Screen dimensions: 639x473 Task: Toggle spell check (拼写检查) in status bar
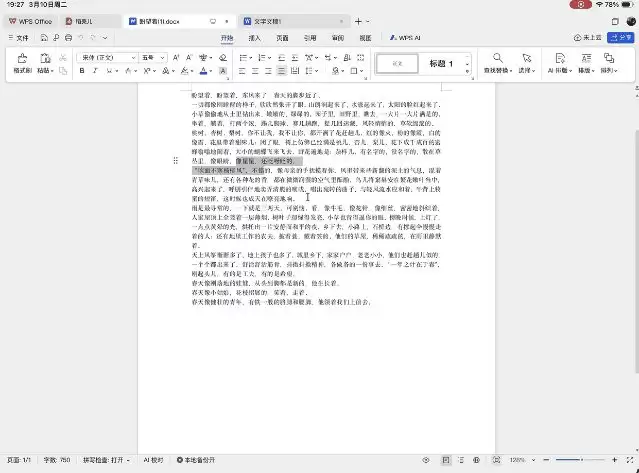[x=103, y=460]
